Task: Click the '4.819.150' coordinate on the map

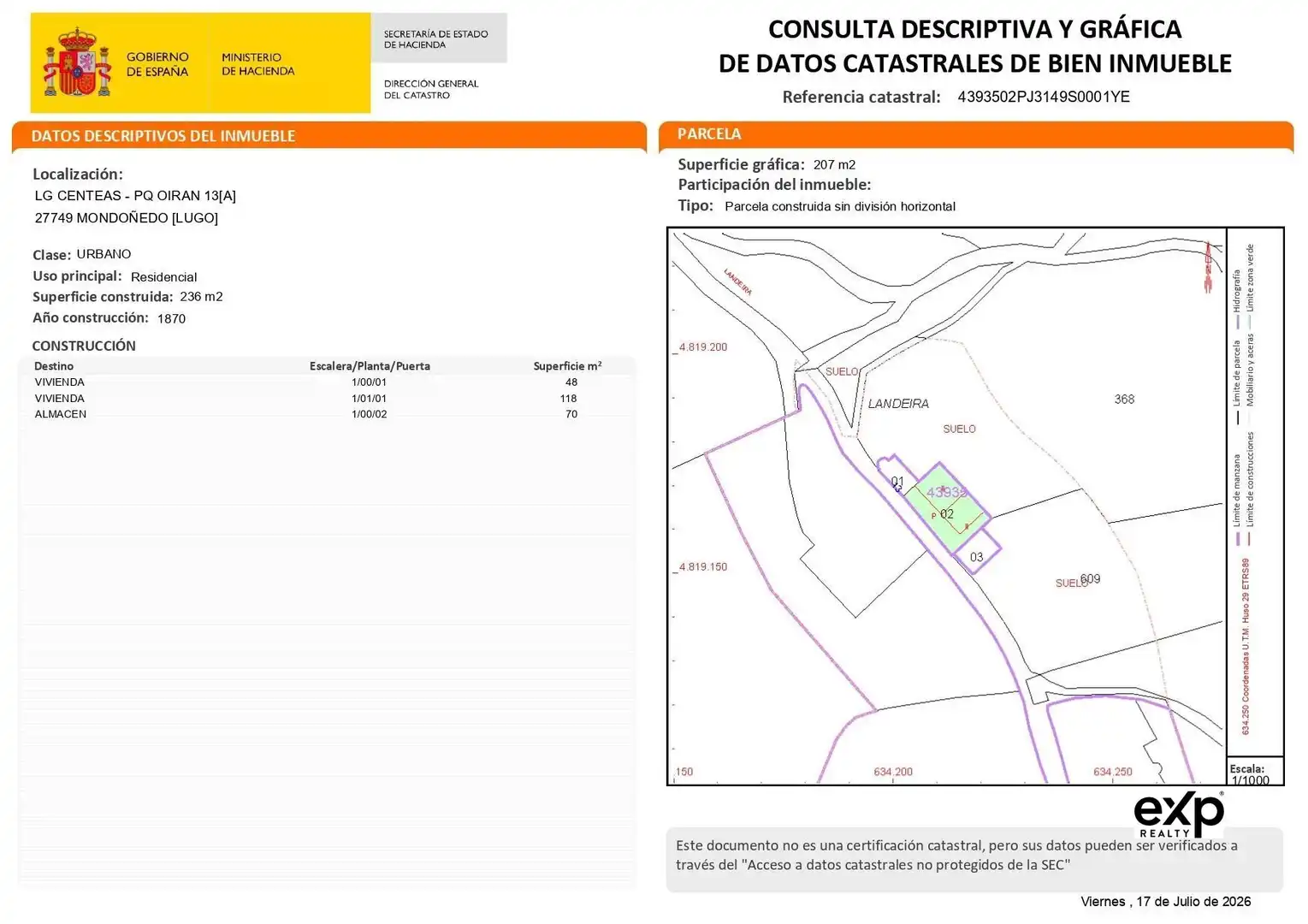Action: tap(702, 567)
